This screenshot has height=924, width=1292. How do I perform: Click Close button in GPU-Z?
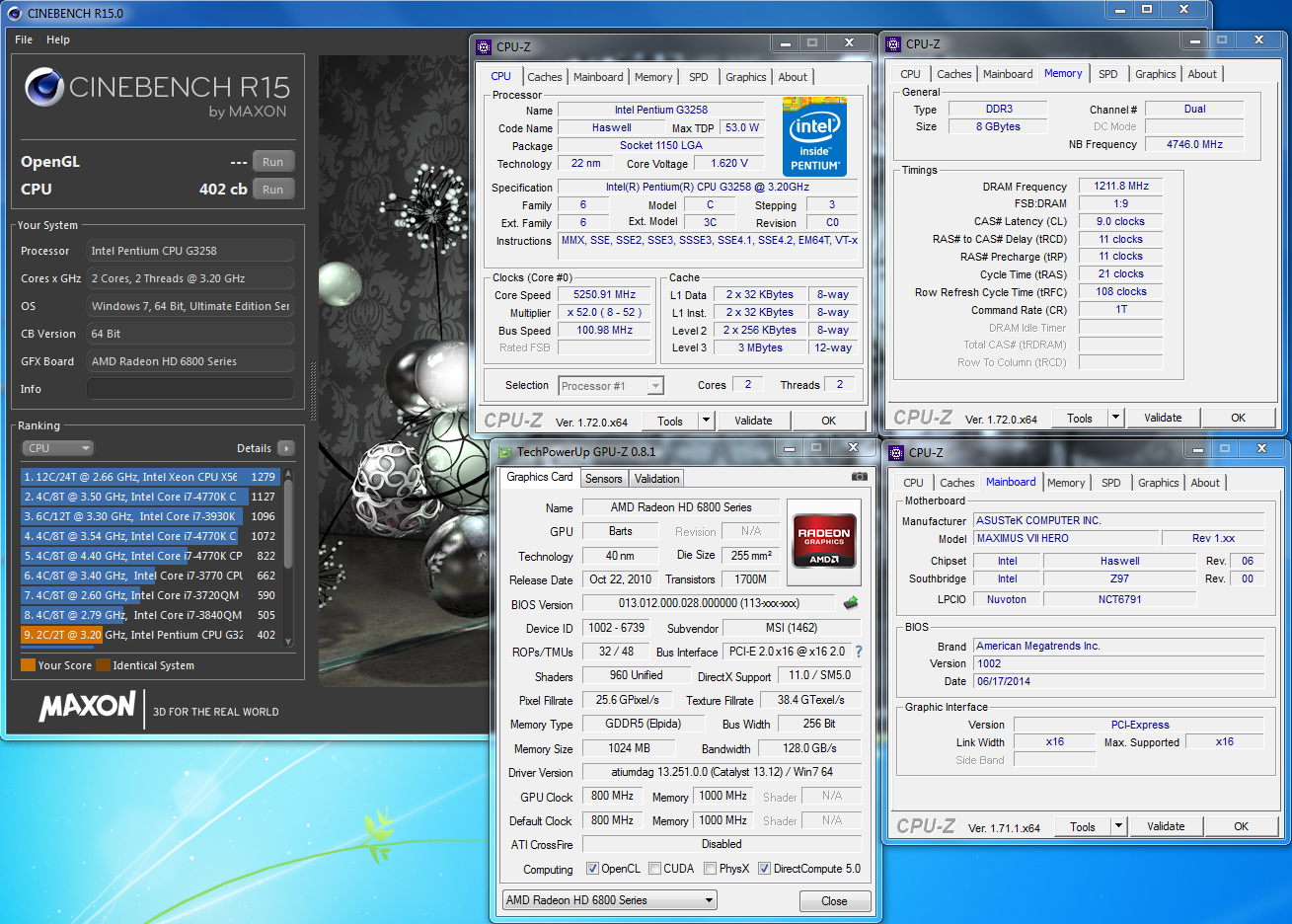tap(834, 901)
